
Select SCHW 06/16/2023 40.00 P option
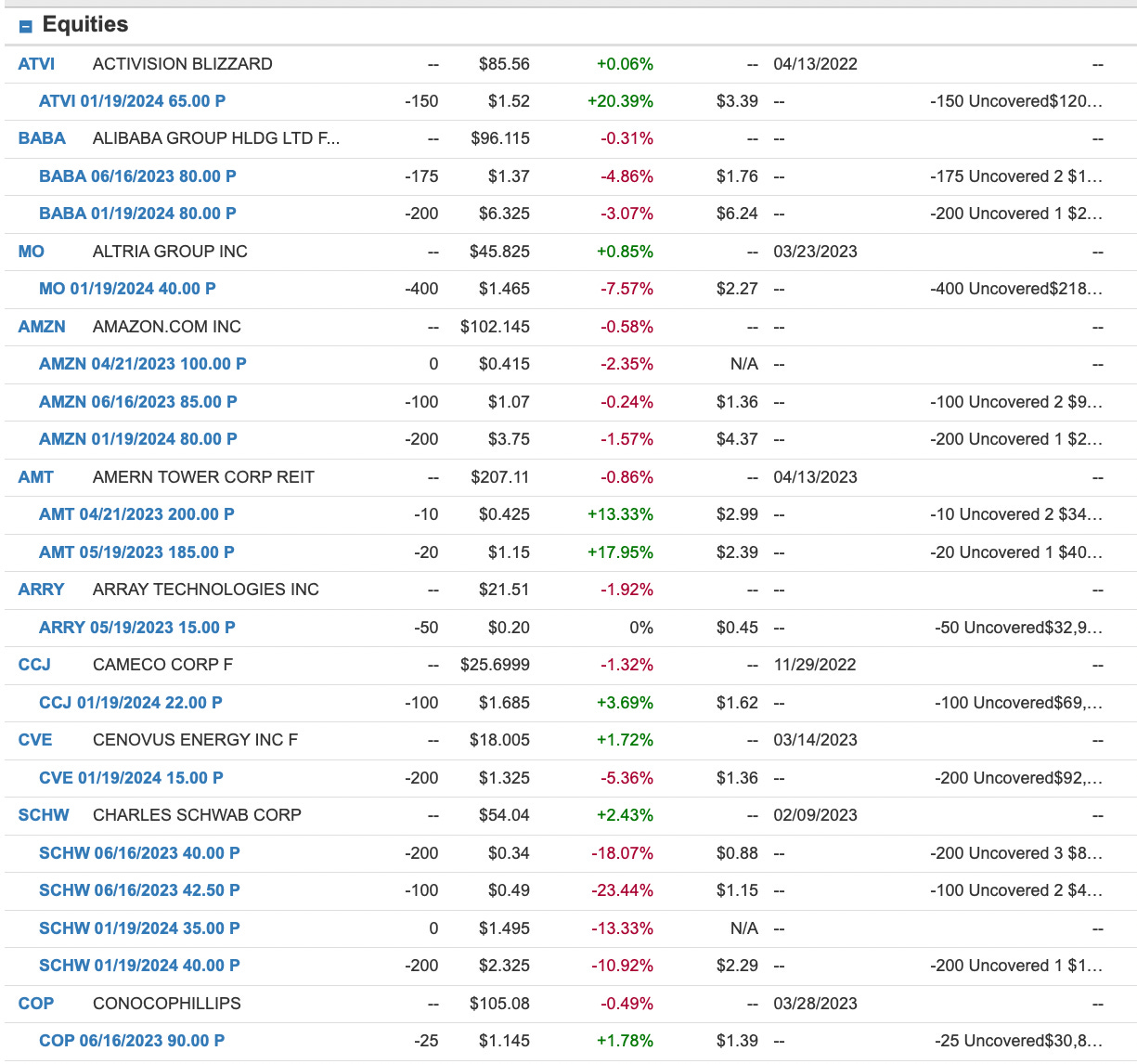pos(139,853)
